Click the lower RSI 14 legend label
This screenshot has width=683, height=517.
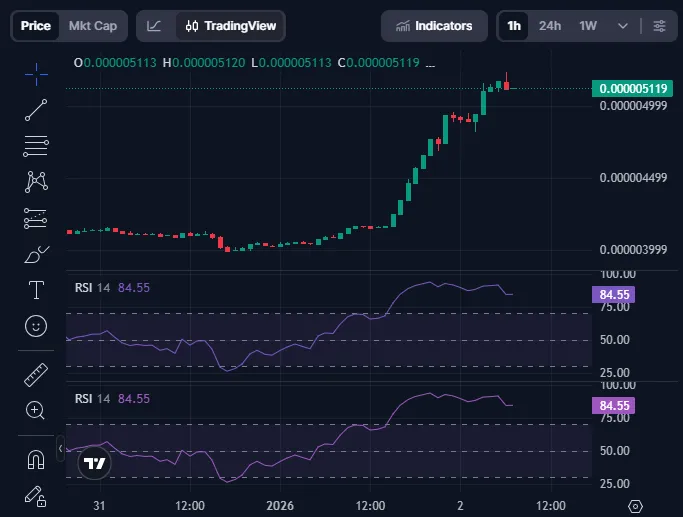92,399
